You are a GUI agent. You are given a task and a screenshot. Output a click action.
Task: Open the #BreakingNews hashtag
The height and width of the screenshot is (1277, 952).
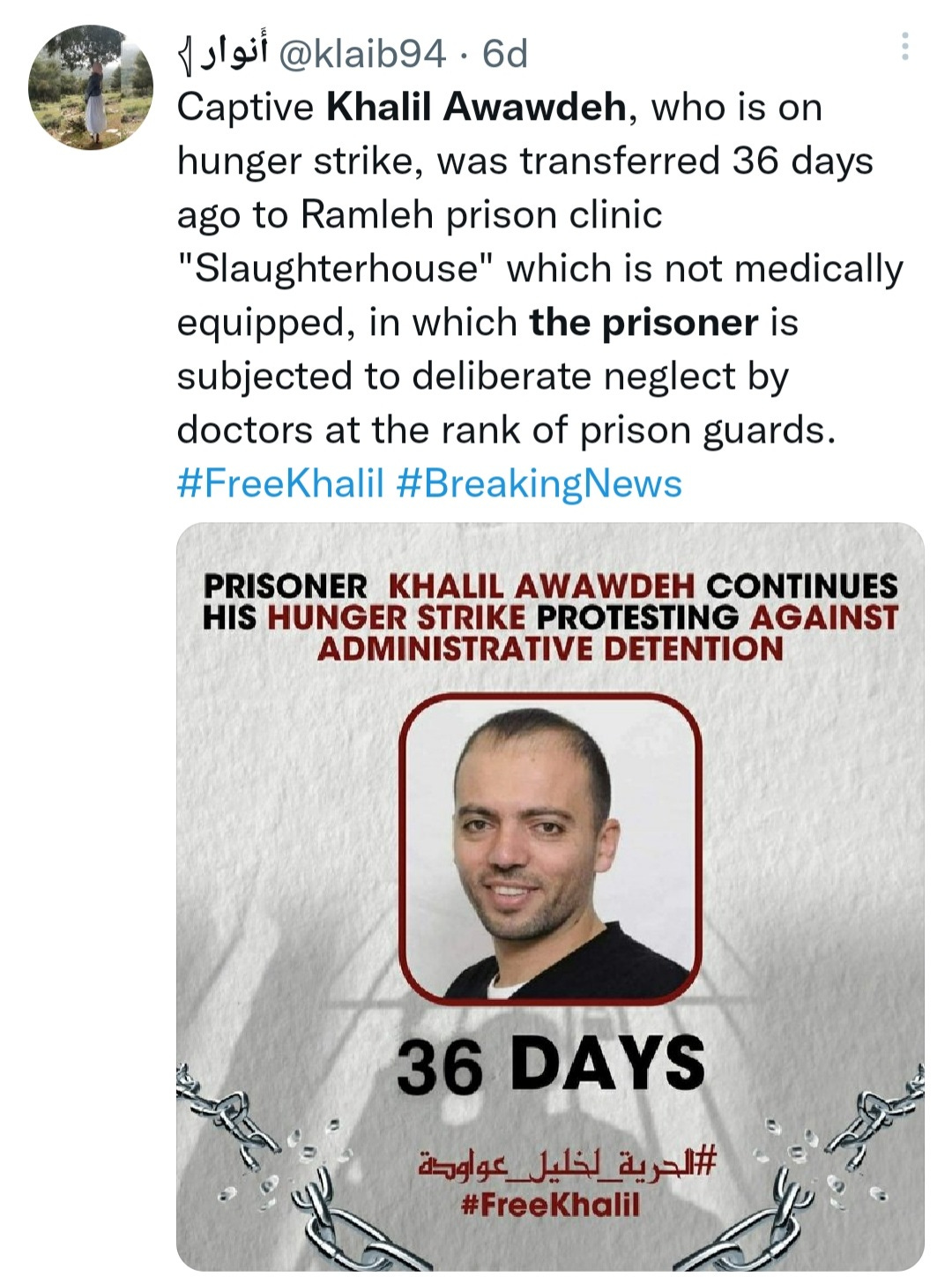[x=539, y=483]
